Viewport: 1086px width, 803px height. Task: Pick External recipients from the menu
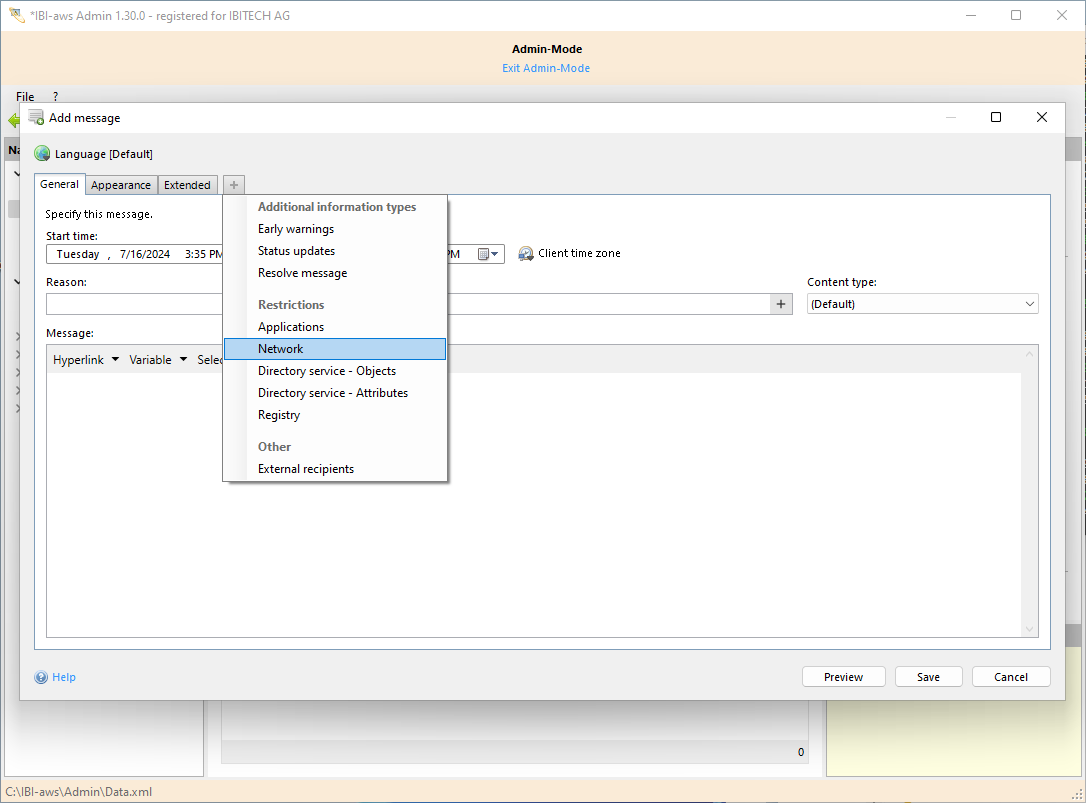pyautogui.click(x=305, y=469)
